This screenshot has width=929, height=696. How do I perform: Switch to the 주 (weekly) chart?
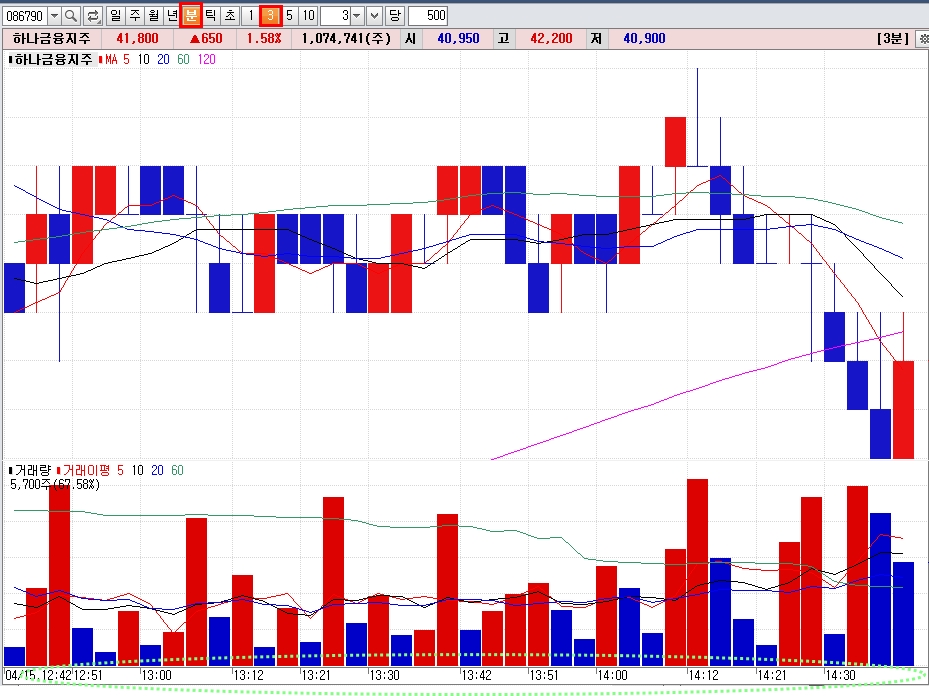pyautogui.click(x=134, y=15)
